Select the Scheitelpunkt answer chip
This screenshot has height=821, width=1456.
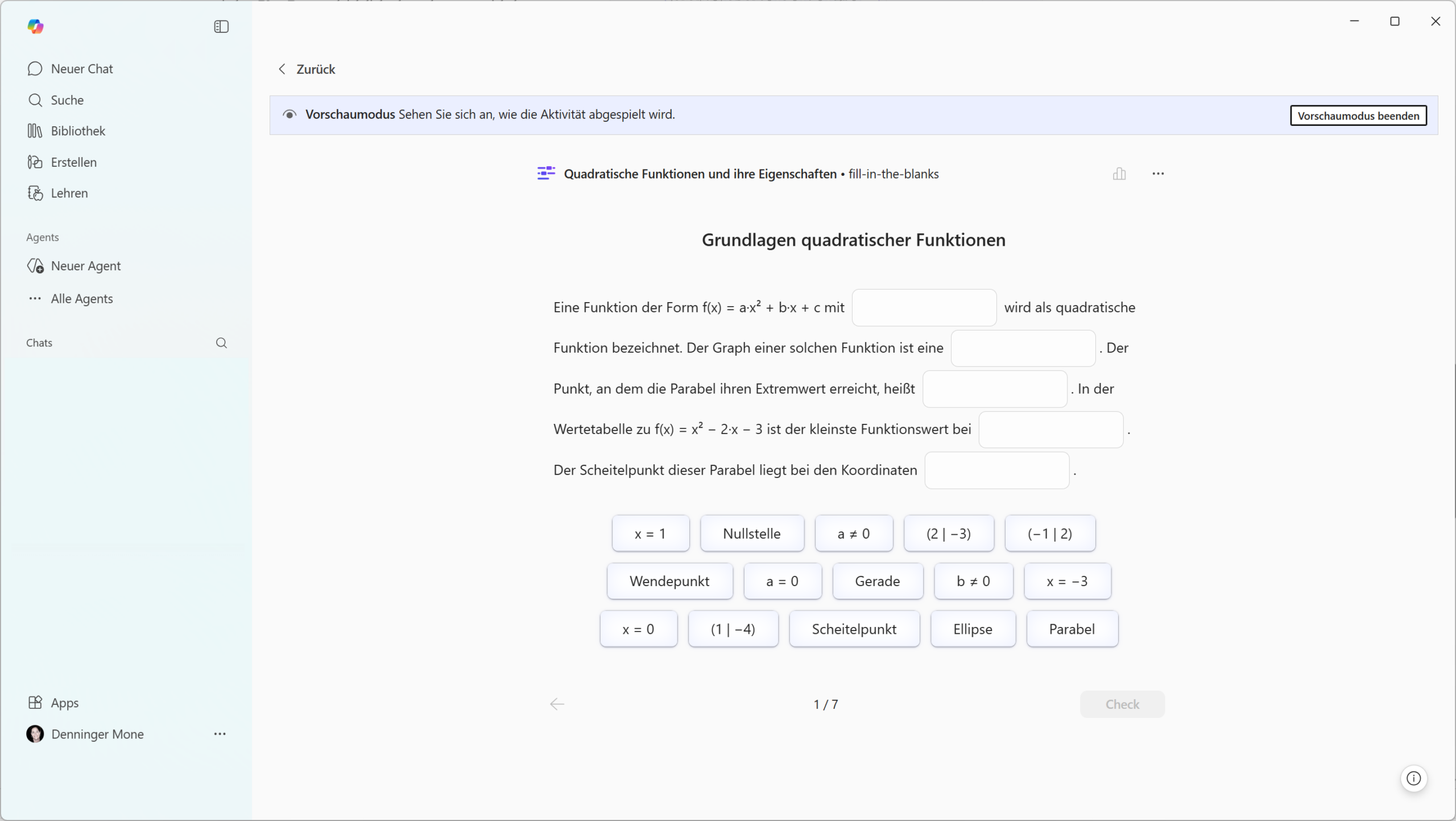tap(854, 629)
